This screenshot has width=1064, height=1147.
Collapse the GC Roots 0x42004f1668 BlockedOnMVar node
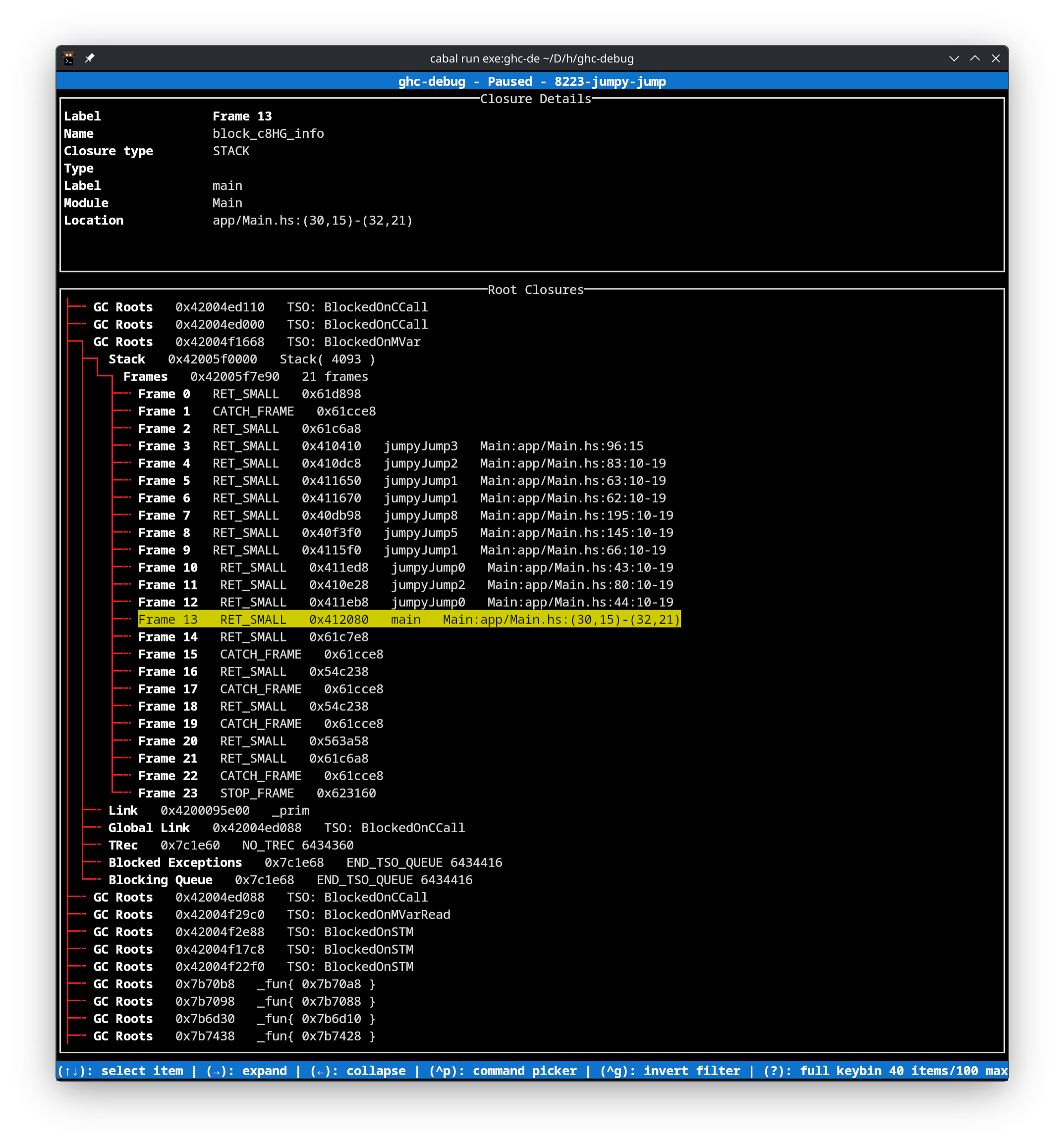(x=257, y=342)
